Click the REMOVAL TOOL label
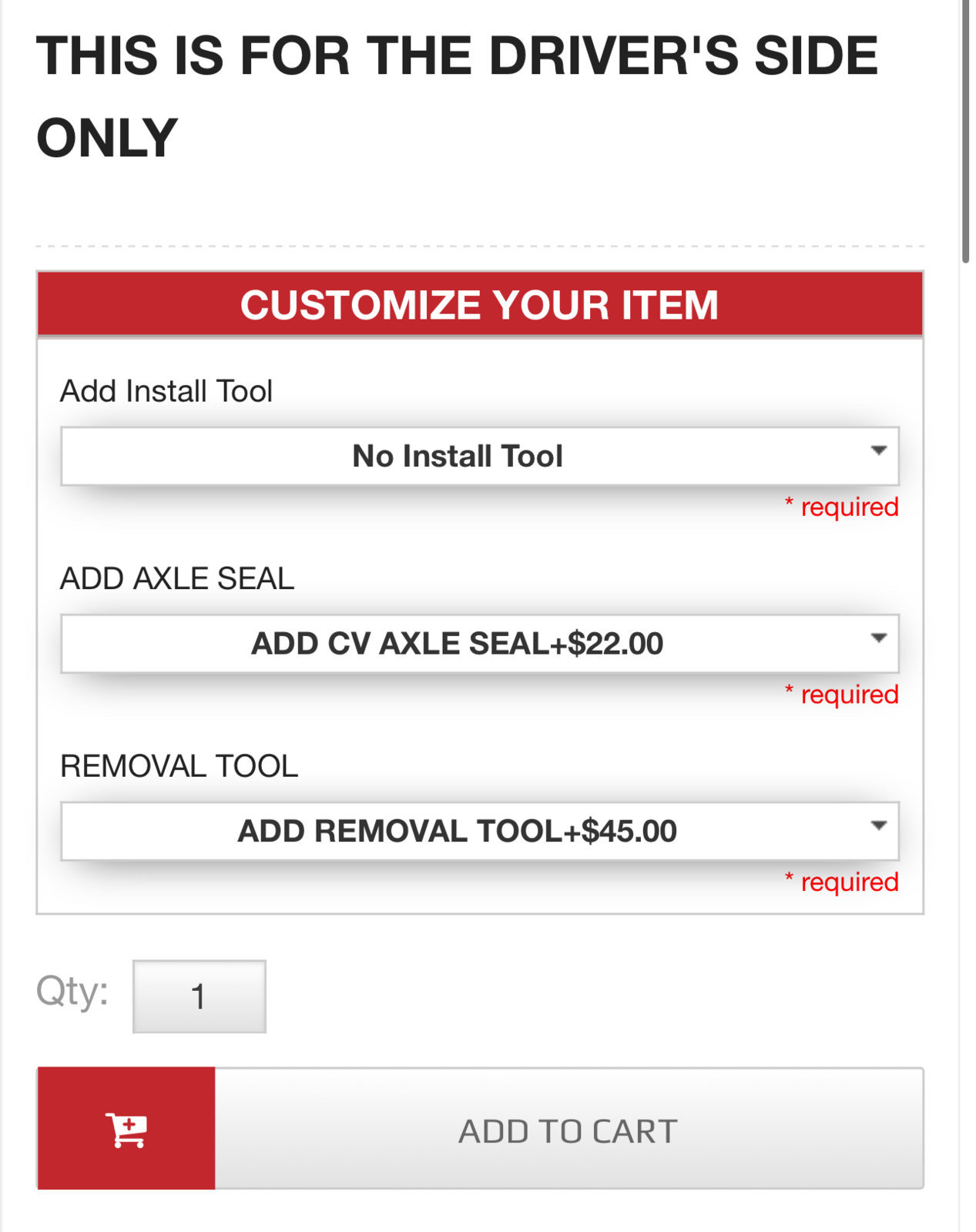 179,766
